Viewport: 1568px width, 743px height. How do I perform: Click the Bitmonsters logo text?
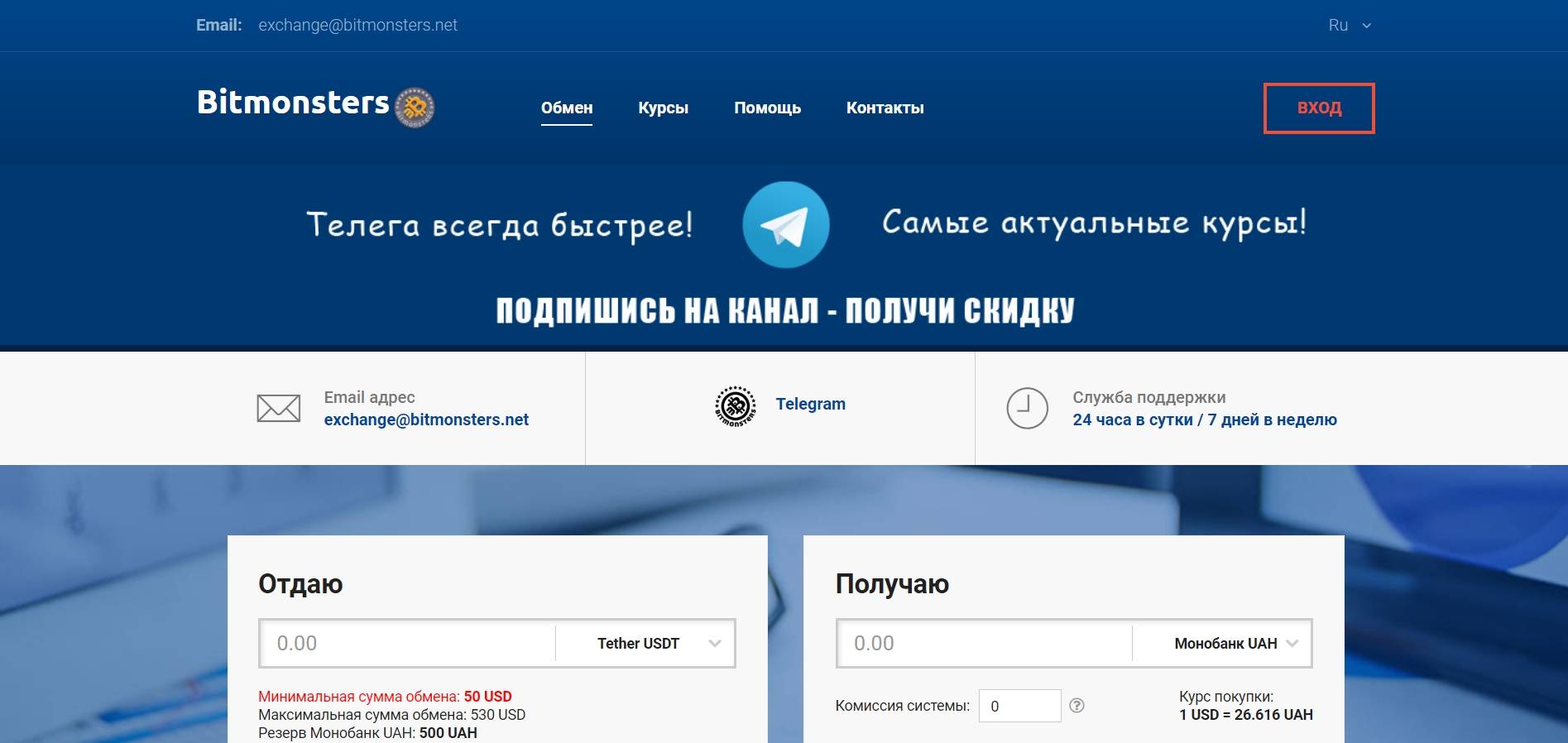click(293, 103)
